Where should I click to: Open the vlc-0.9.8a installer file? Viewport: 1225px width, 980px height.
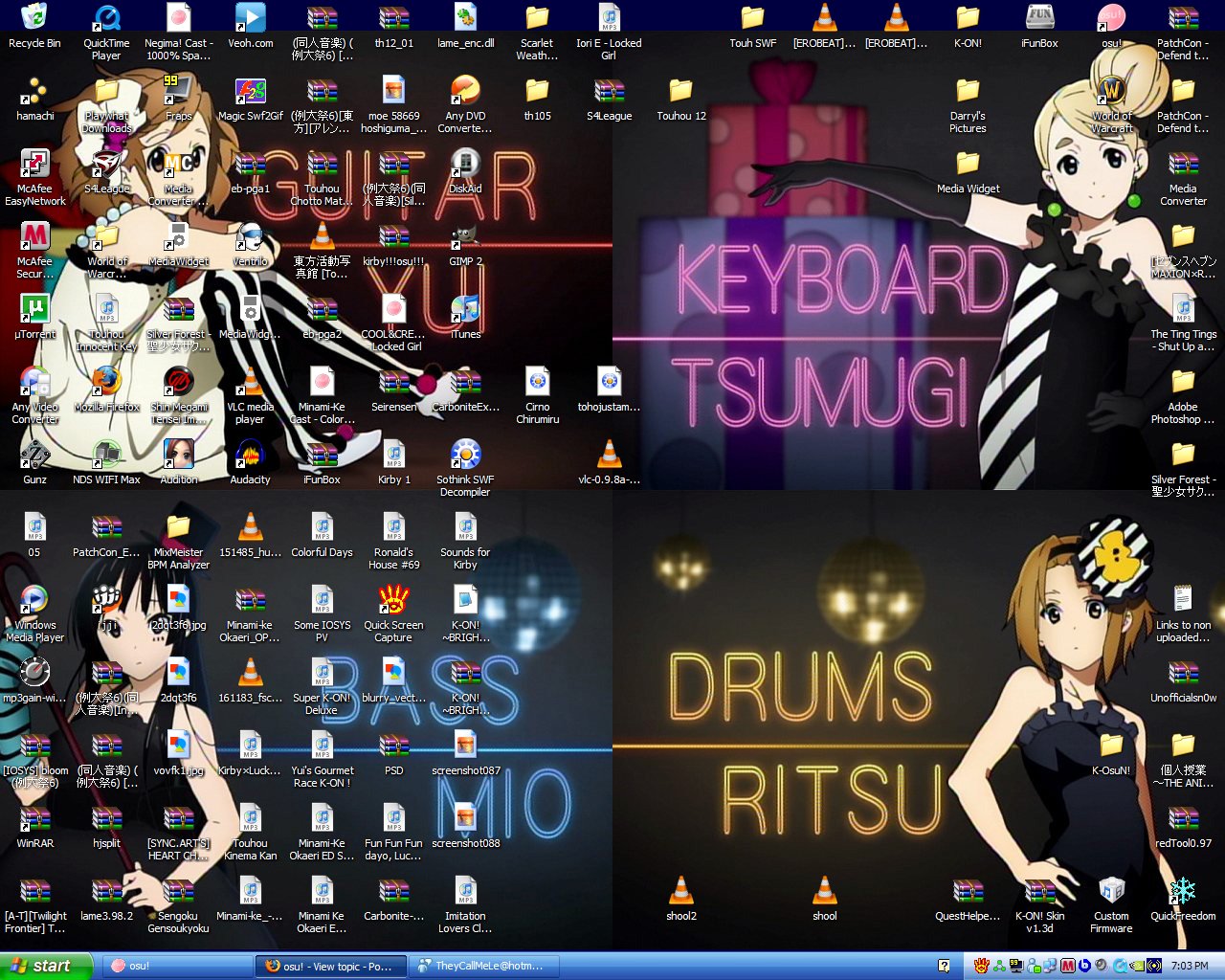tap(609, 463)
